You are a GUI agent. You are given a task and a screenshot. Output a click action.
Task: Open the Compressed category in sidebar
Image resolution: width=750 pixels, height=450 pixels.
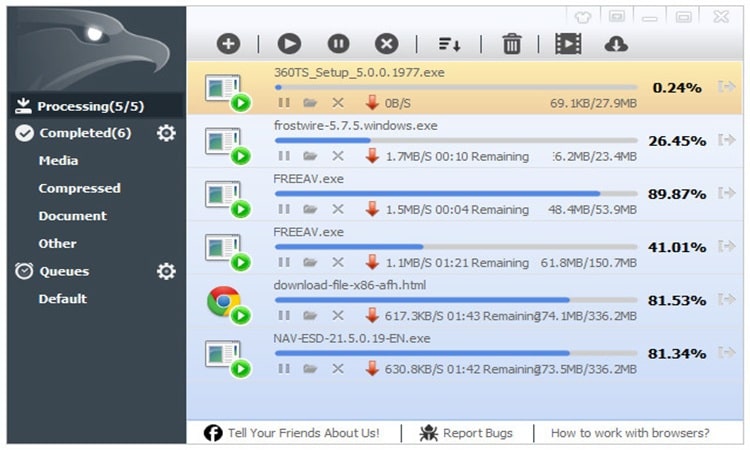[79, 188]
